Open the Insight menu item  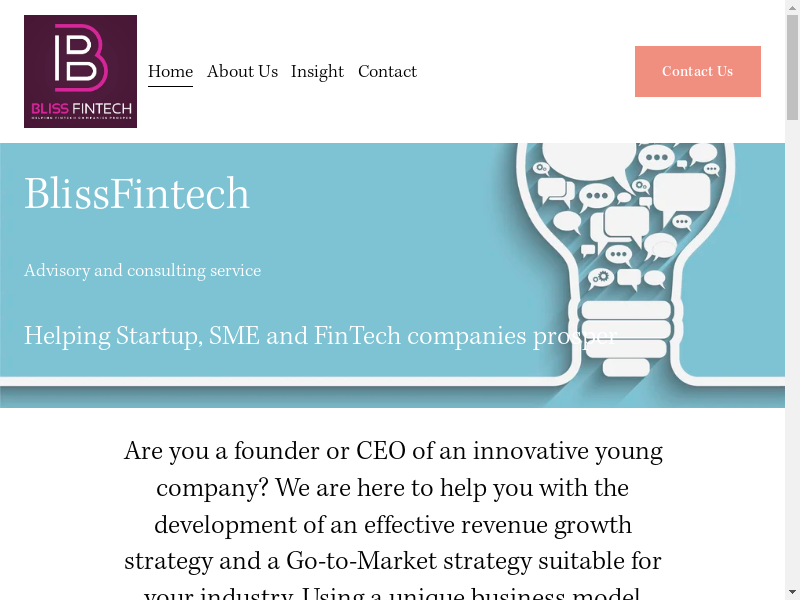[x=317, y=72]
